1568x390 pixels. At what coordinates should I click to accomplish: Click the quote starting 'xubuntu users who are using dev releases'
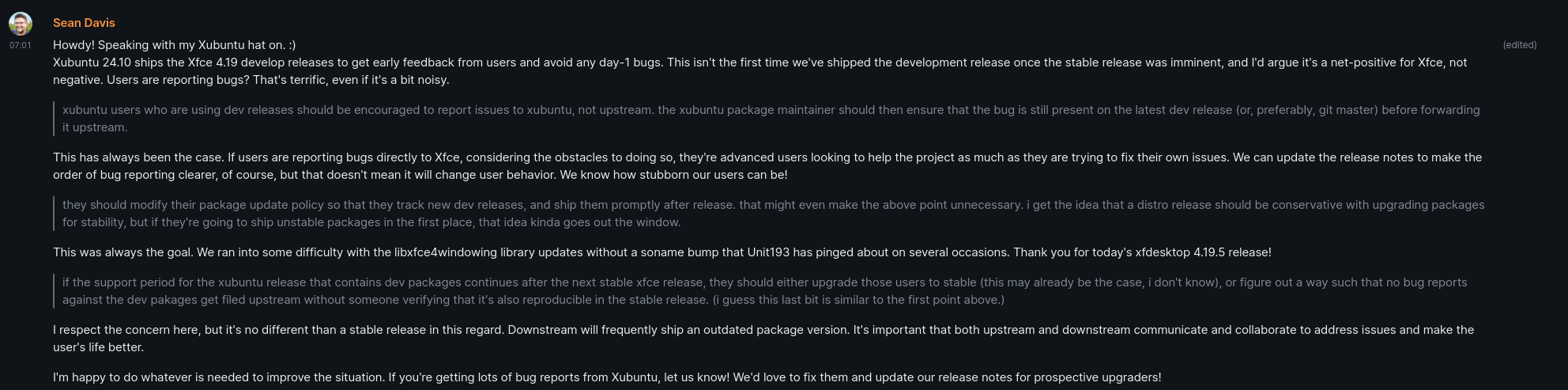click(771, 119)
